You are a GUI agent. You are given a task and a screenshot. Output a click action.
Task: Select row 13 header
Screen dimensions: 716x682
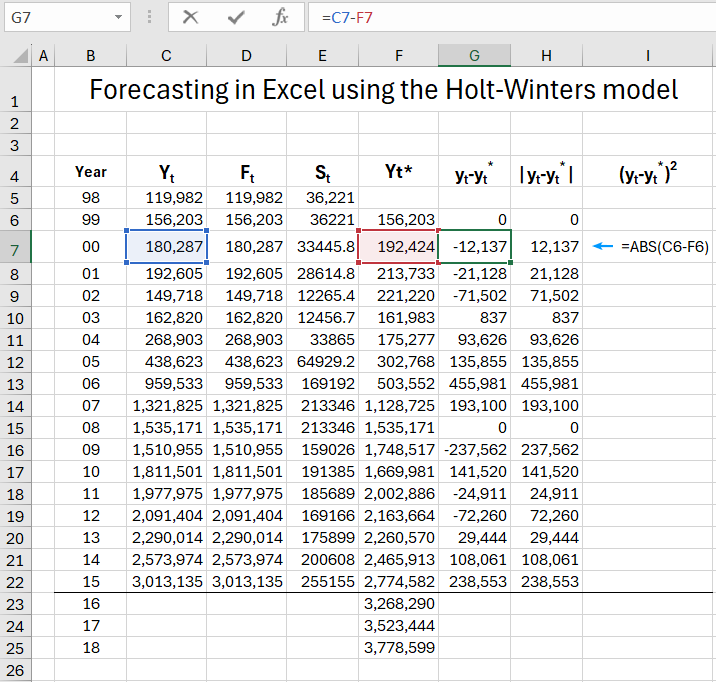coord(15,384)
